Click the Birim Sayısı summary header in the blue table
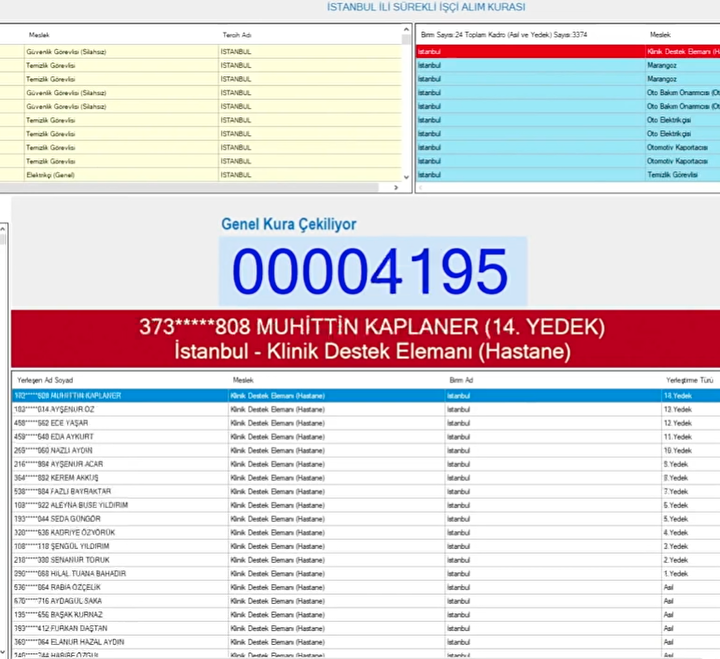This screenshot has width=720, height=659. 504,35
